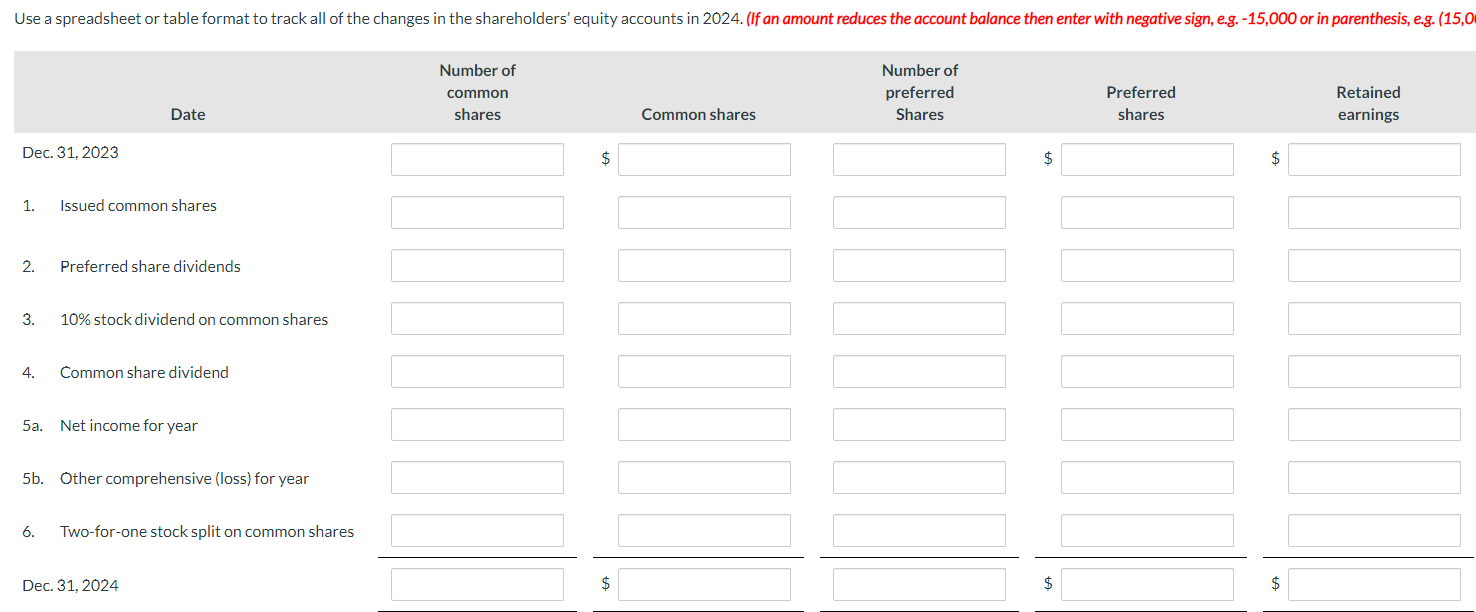Click Other comprehensive (loss) common shares amount field
Viewport: 1476px width, 612px height.
click(704, 477)
